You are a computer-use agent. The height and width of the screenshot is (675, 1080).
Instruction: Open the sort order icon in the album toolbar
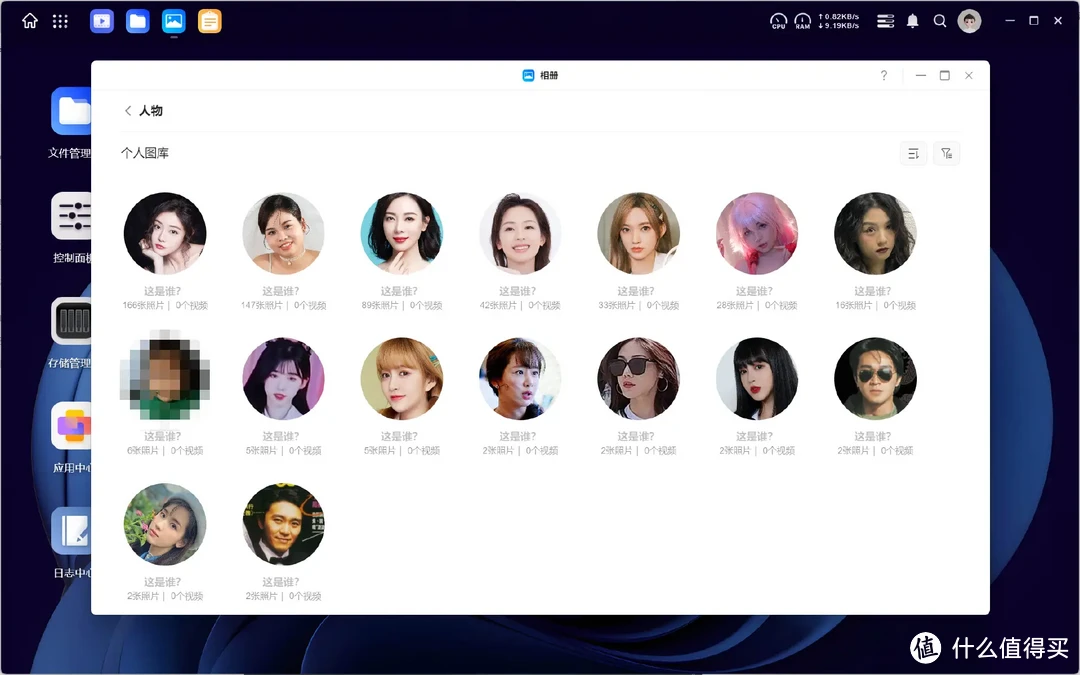point(913,153)
